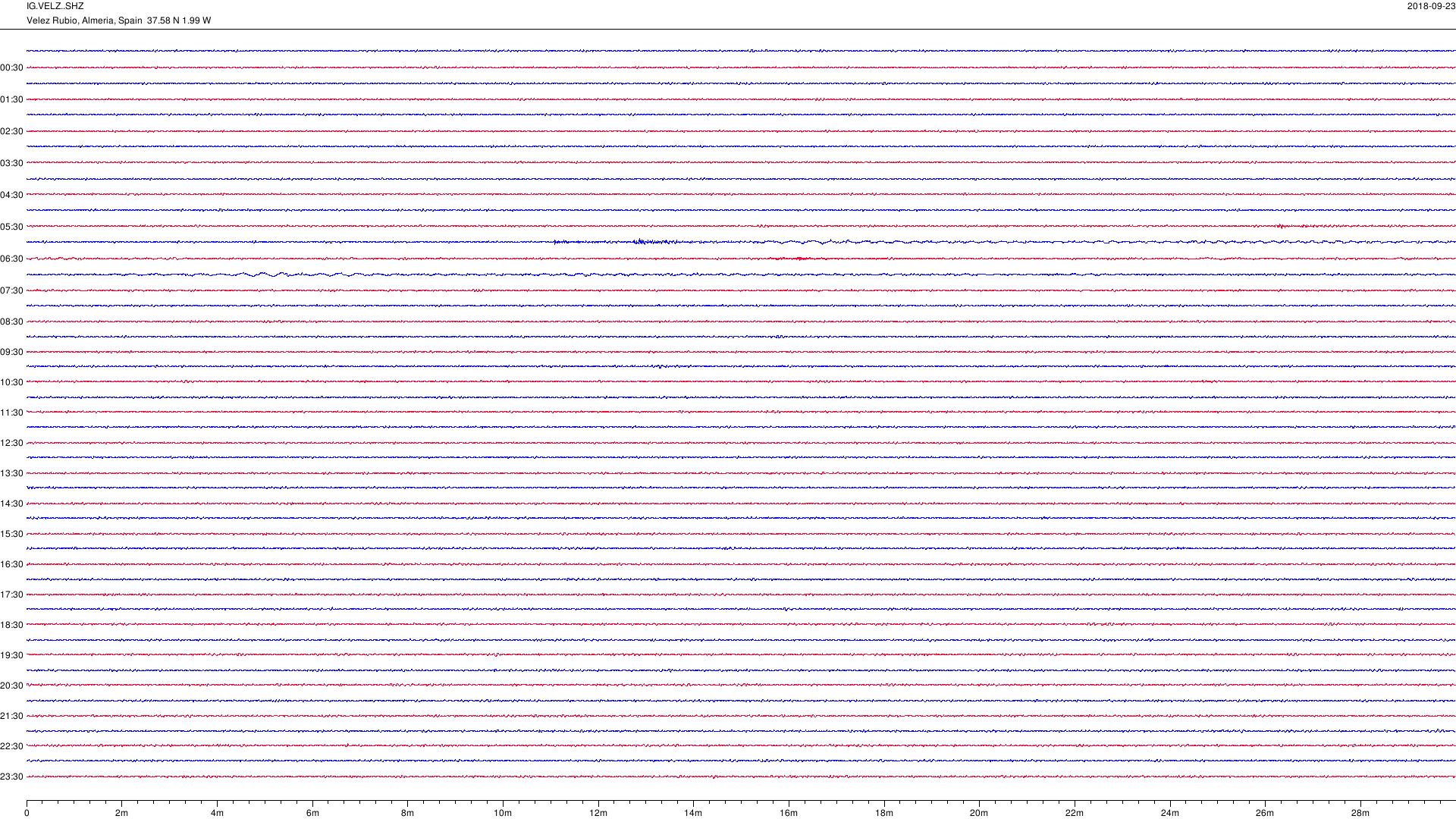This screenshot has width=1456, height=819.
Task: Click the 22m axis tick label
Action: pyautogui.click(x=1075, y=813)
